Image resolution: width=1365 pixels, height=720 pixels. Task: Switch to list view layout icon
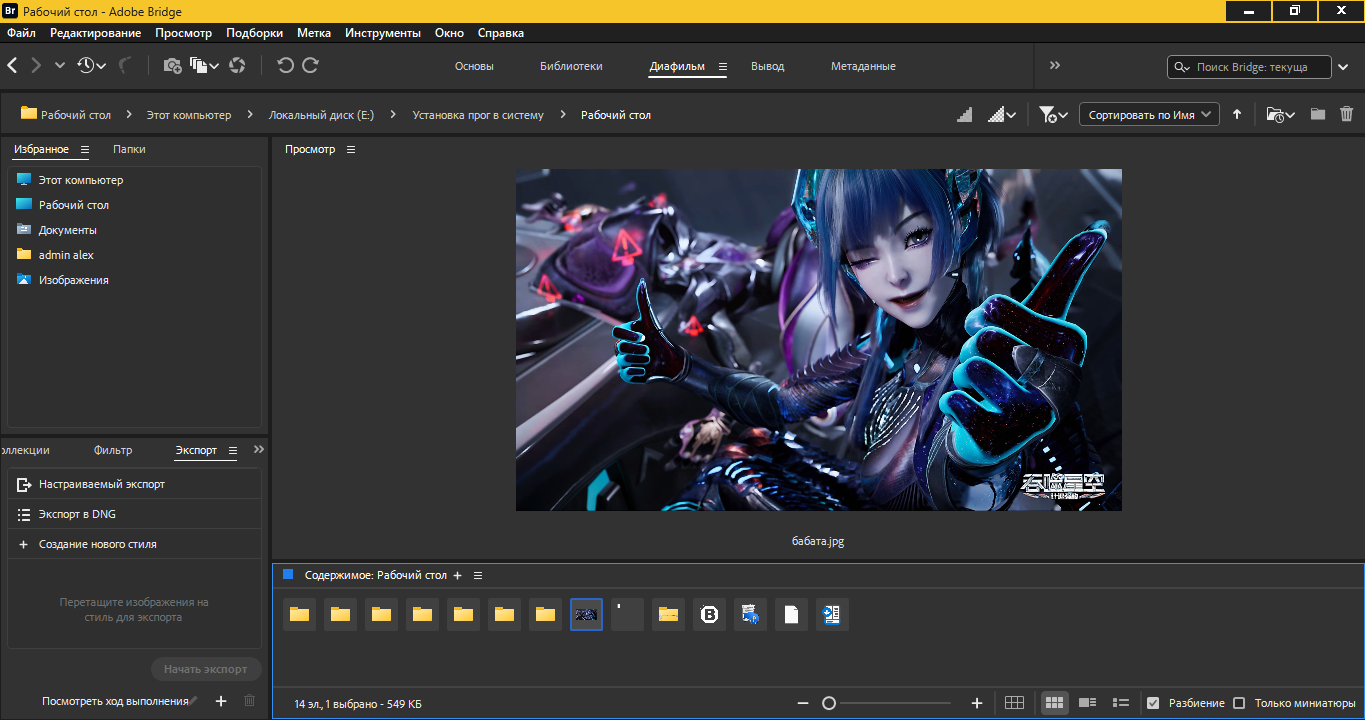point(1121,703)
